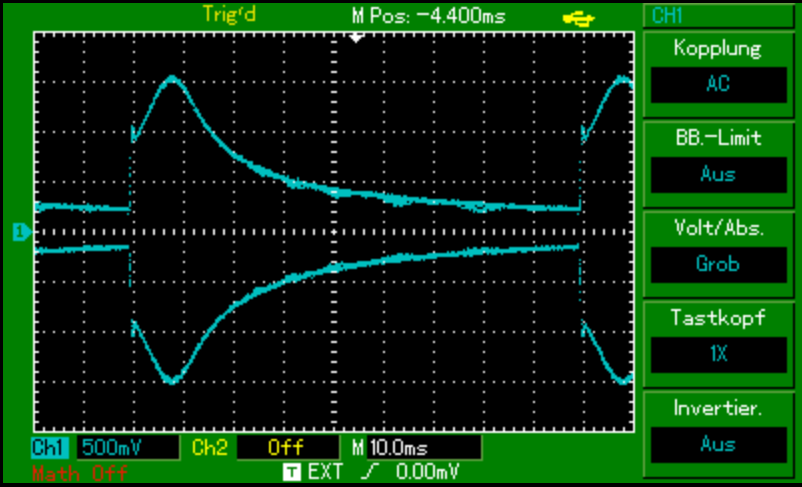Click the trigger position arrow above the grid
Viewport: 802px width, 487px height.
click(x=356, y=37)
